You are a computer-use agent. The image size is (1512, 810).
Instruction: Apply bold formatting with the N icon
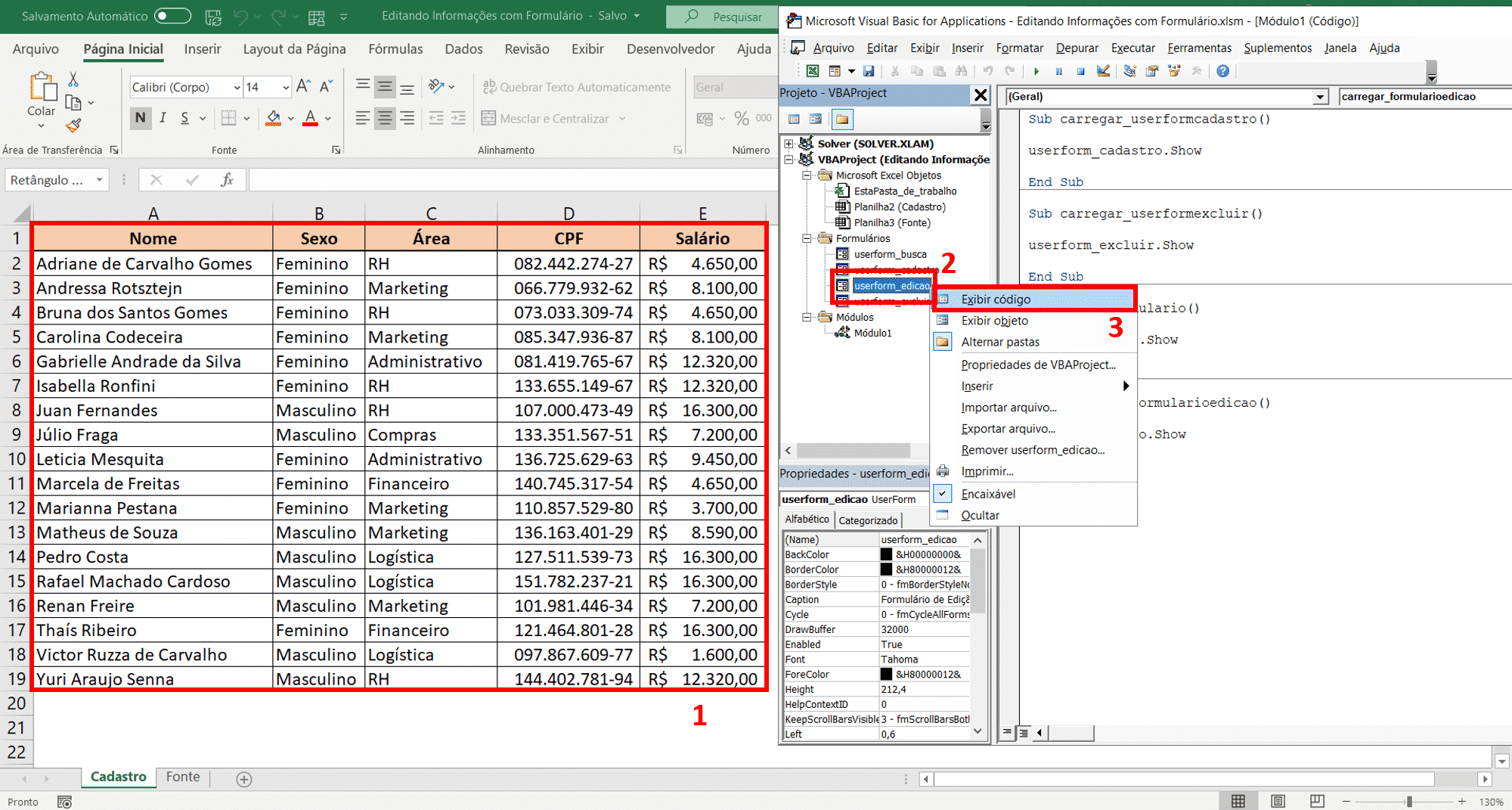(x=141, y=118)
